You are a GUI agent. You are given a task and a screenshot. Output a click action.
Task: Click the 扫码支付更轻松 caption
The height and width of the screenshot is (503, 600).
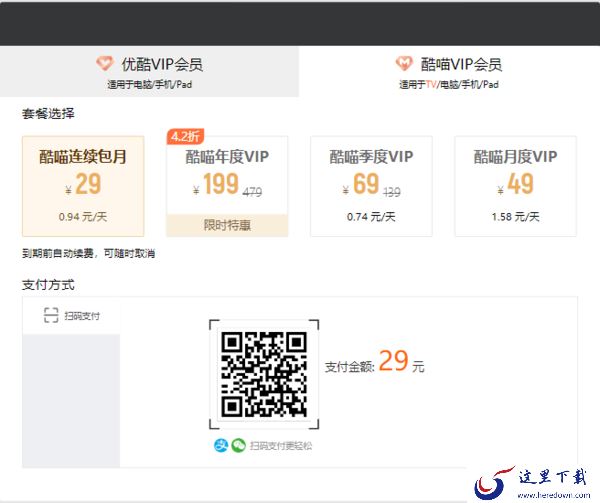point(281,446)
